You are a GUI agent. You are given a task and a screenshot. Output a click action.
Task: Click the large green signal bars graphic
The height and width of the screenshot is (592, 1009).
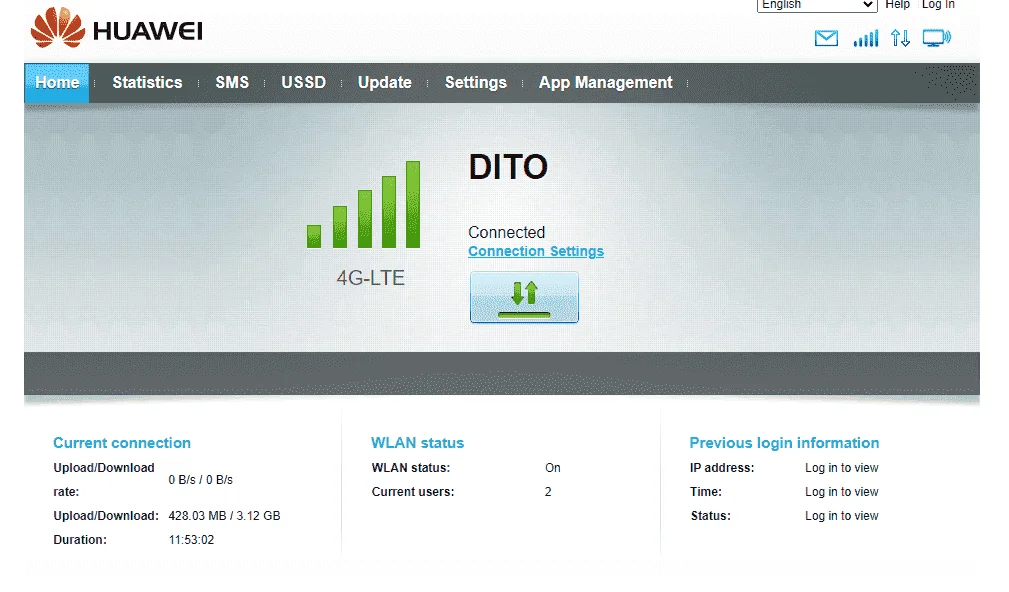click(x=364, y=205)
